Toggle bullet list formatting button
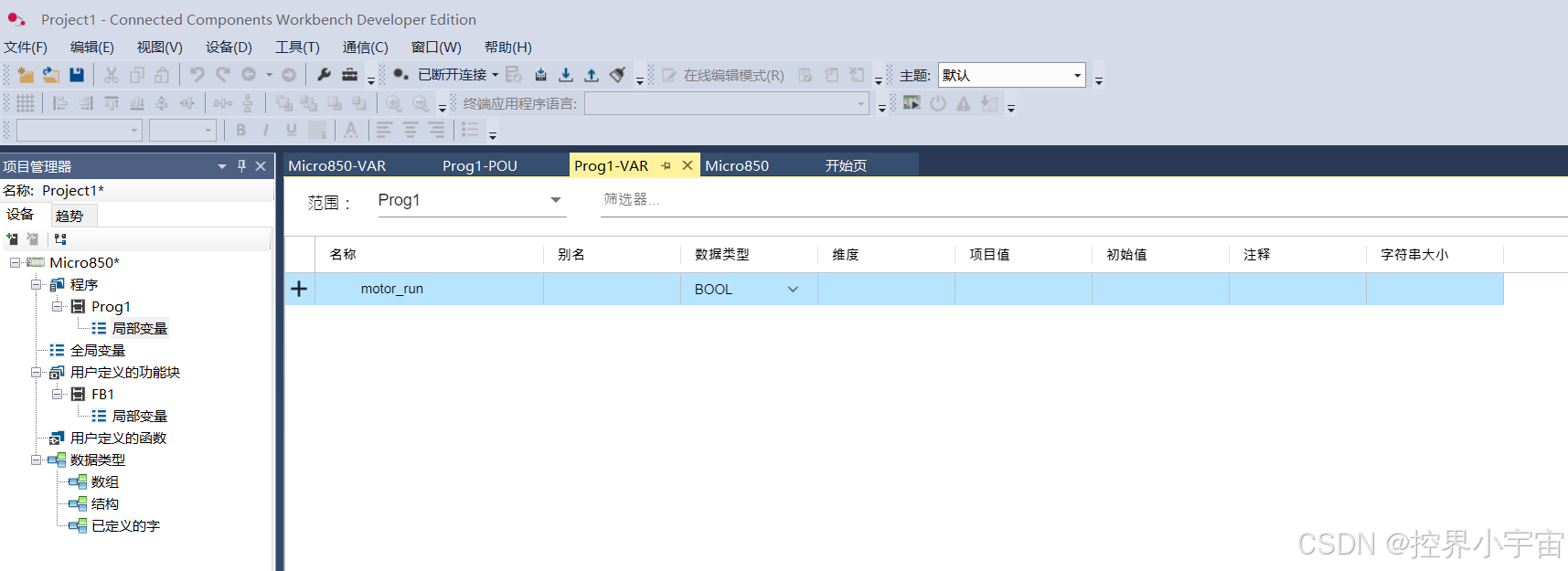 (470, 131)
